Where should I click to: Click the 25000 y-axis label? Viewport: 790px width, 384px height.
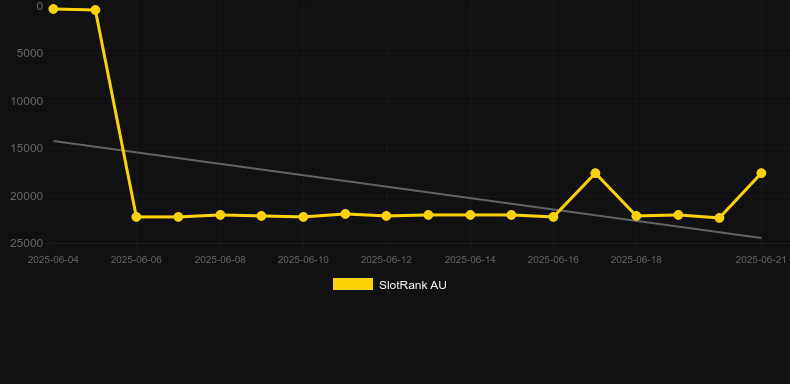coord(27,243)
